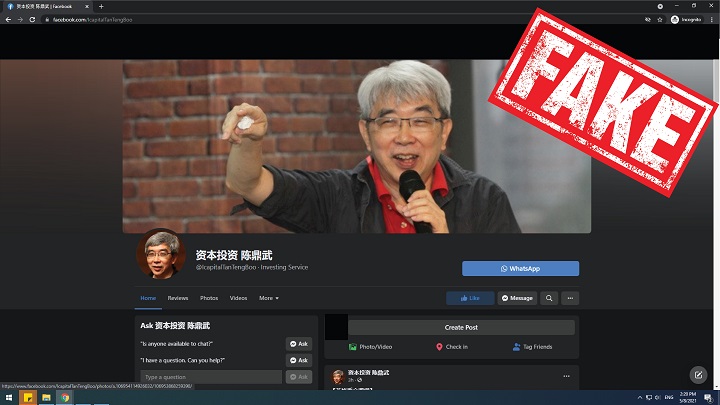Add Photo/Video to post
The width and height of the screenshot is (720, 405).
click(x=370, y=347)
